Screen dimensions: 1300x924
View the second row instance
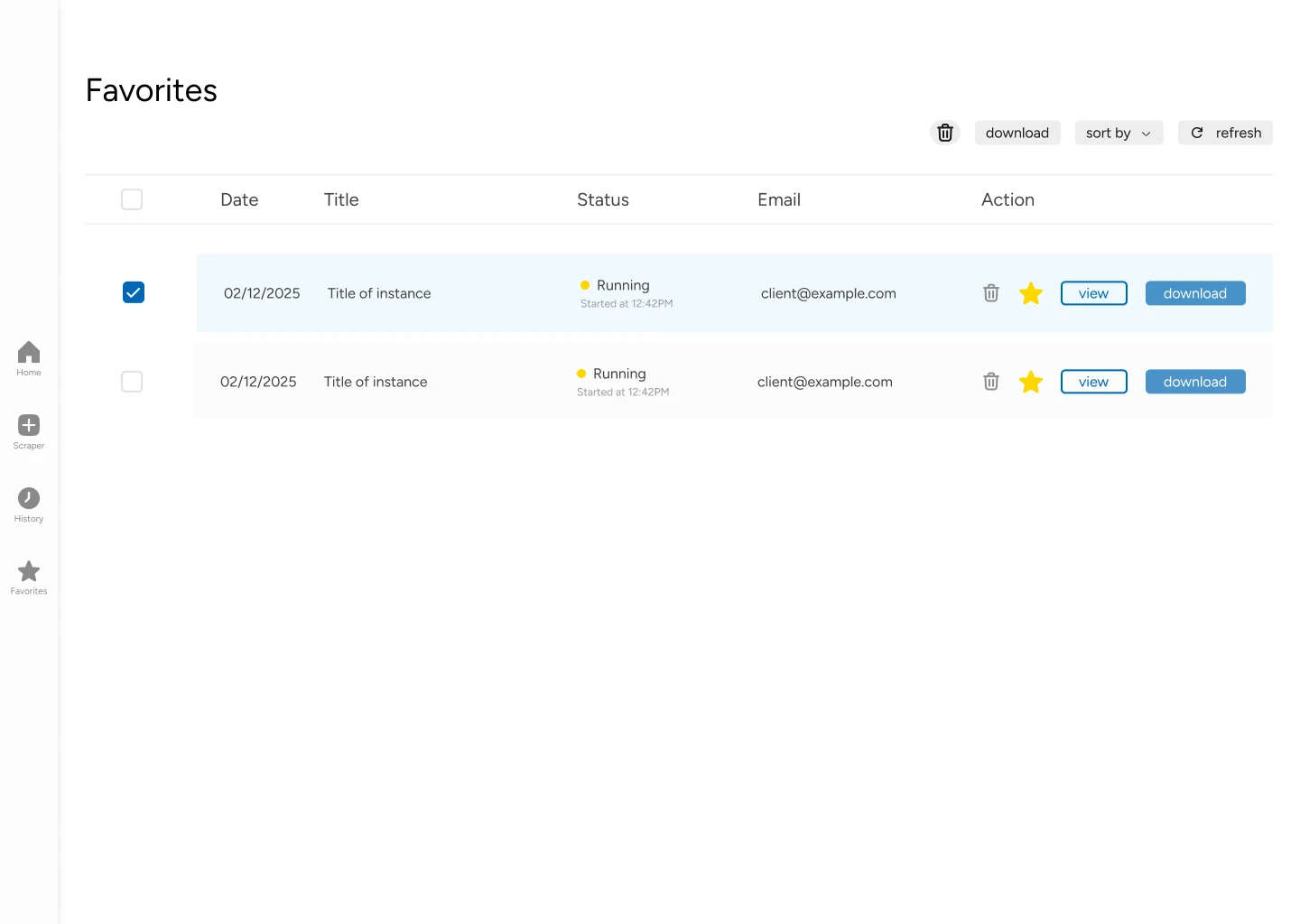1093,382
